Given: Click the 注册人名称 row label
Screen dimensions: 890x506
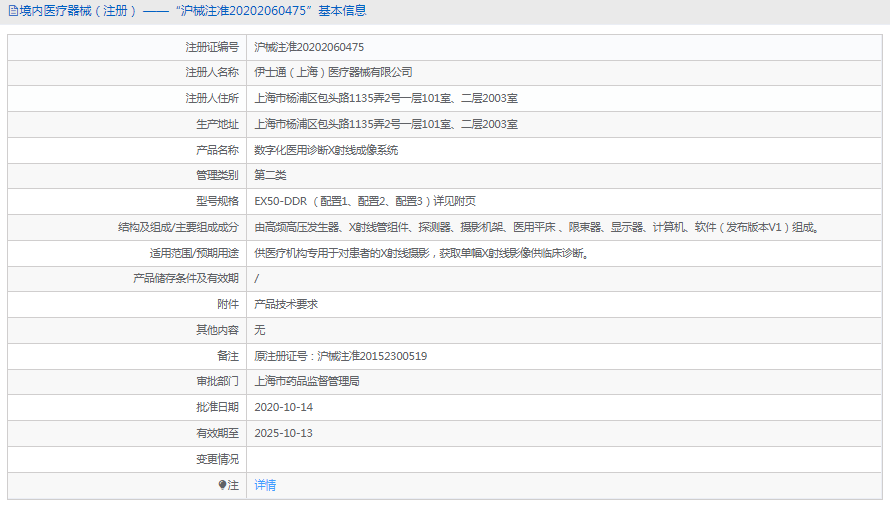Looking at the screenshot, I should [212, 72].
